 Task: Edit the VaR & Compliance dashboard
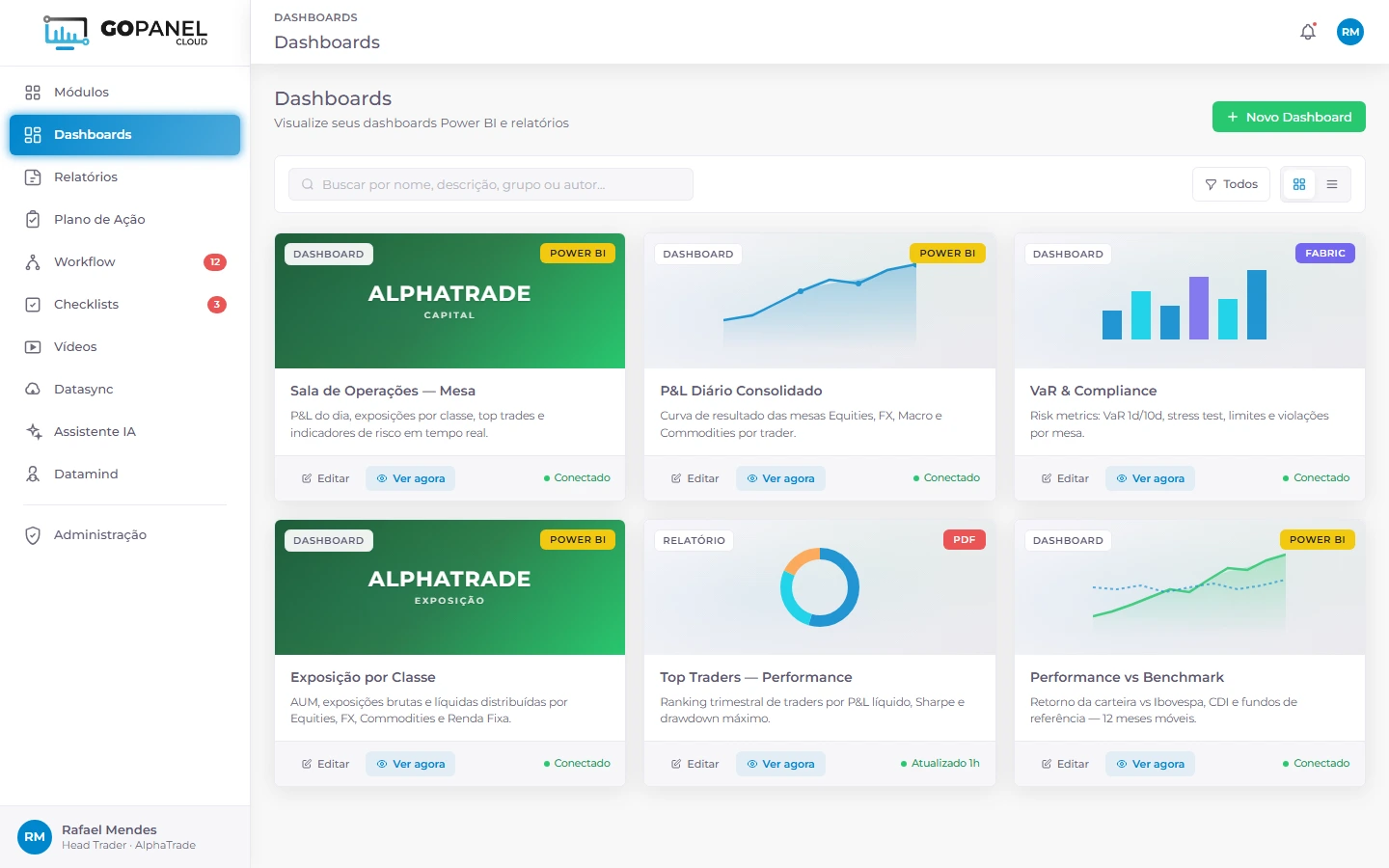[1065, 478]
